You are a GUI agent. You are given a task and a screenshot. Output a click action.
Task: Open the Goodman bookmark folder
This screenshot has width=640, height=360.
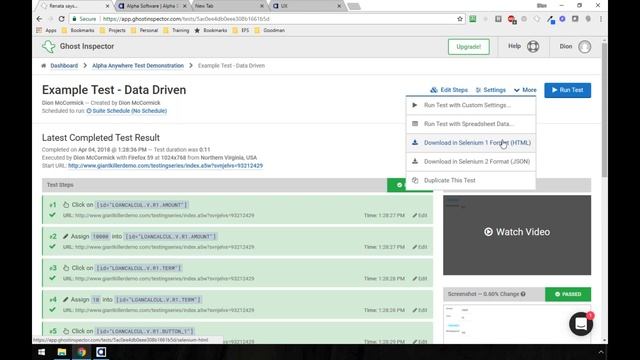point(269,30)
